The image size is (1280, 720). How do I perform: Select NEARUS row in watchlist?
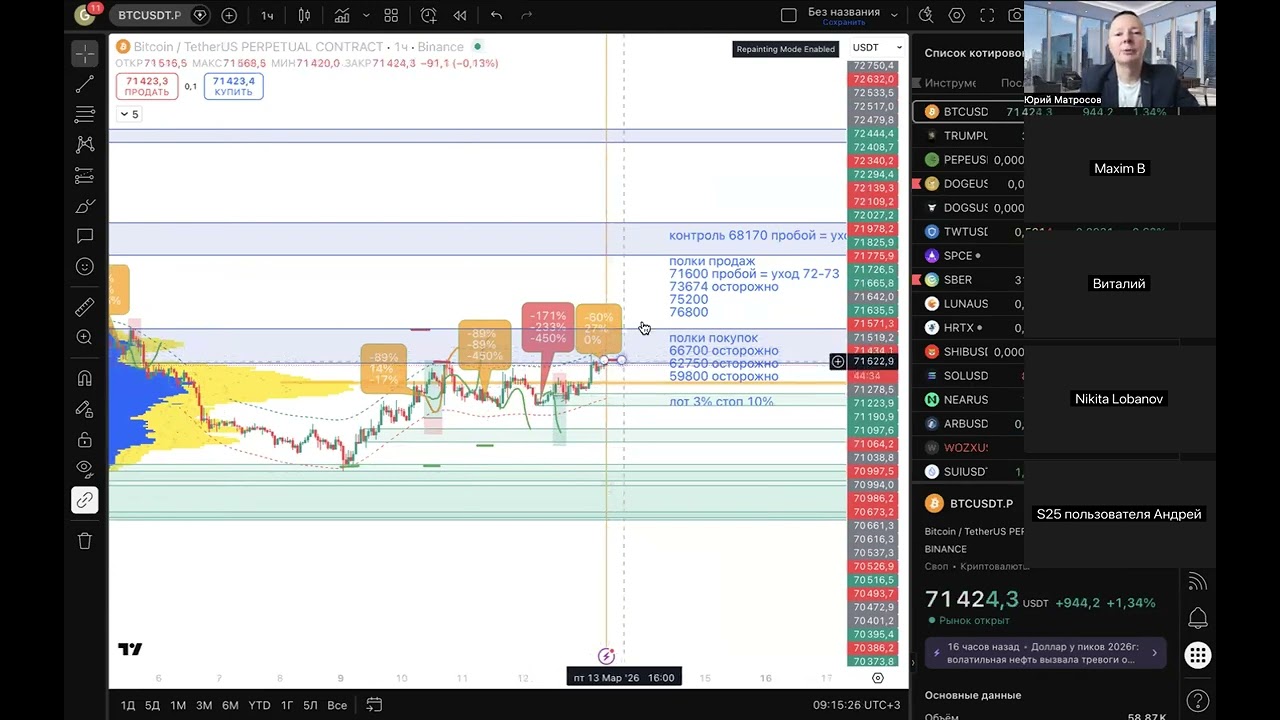(x=970, y=400)
